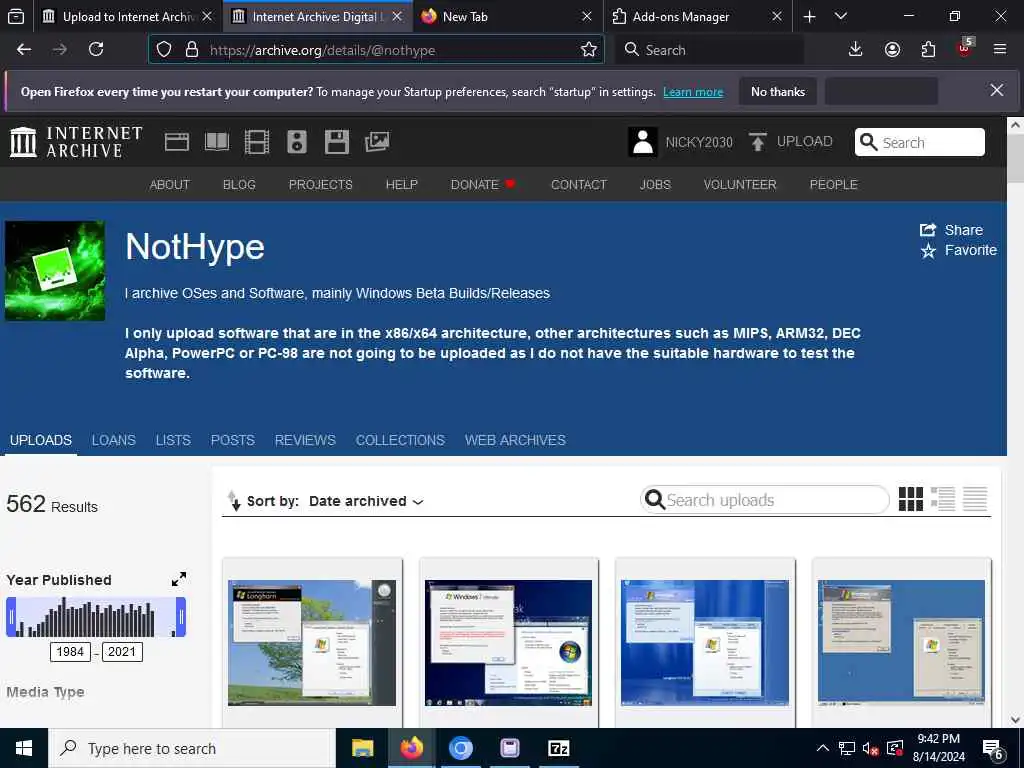Click the Windows Start button
The image size is (1024, 768).
coord(24,748)
